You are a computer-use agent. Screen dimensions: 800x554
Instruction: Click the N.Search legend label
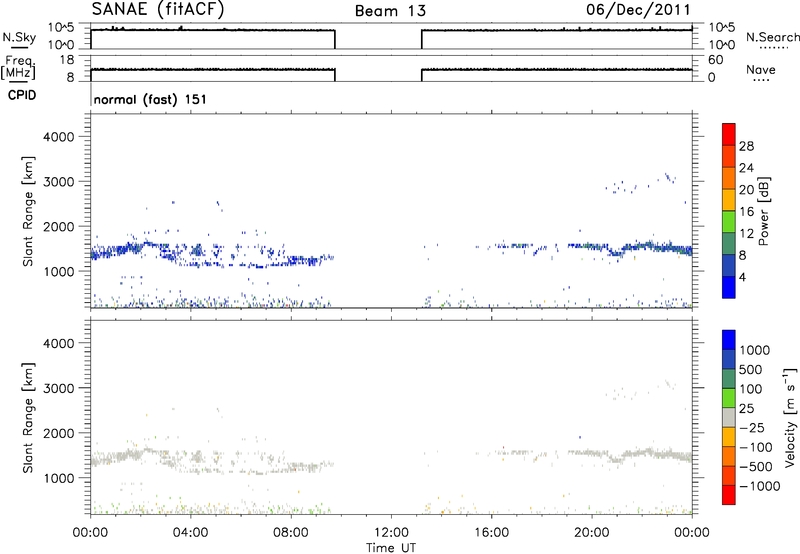pos(773,37)
